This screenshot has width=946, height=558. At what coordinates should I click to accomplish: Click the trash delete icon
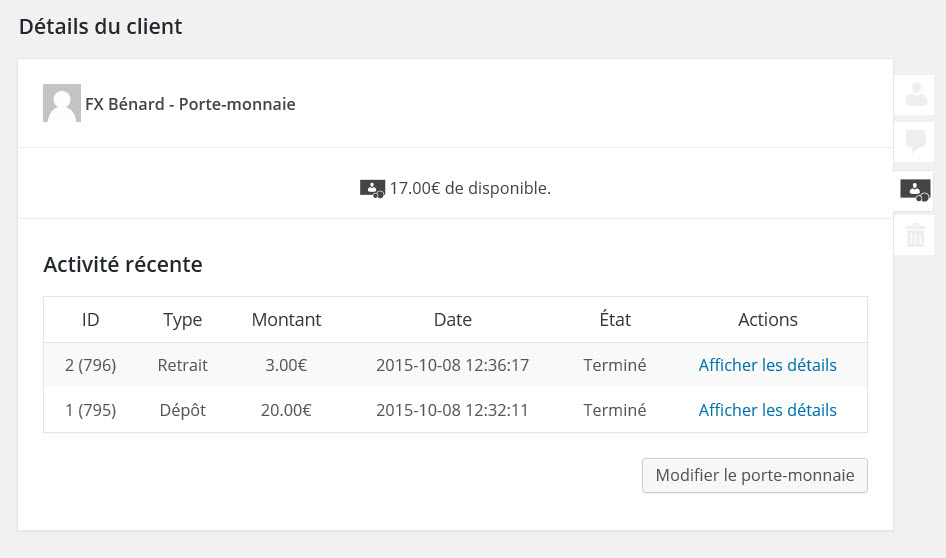915,236
